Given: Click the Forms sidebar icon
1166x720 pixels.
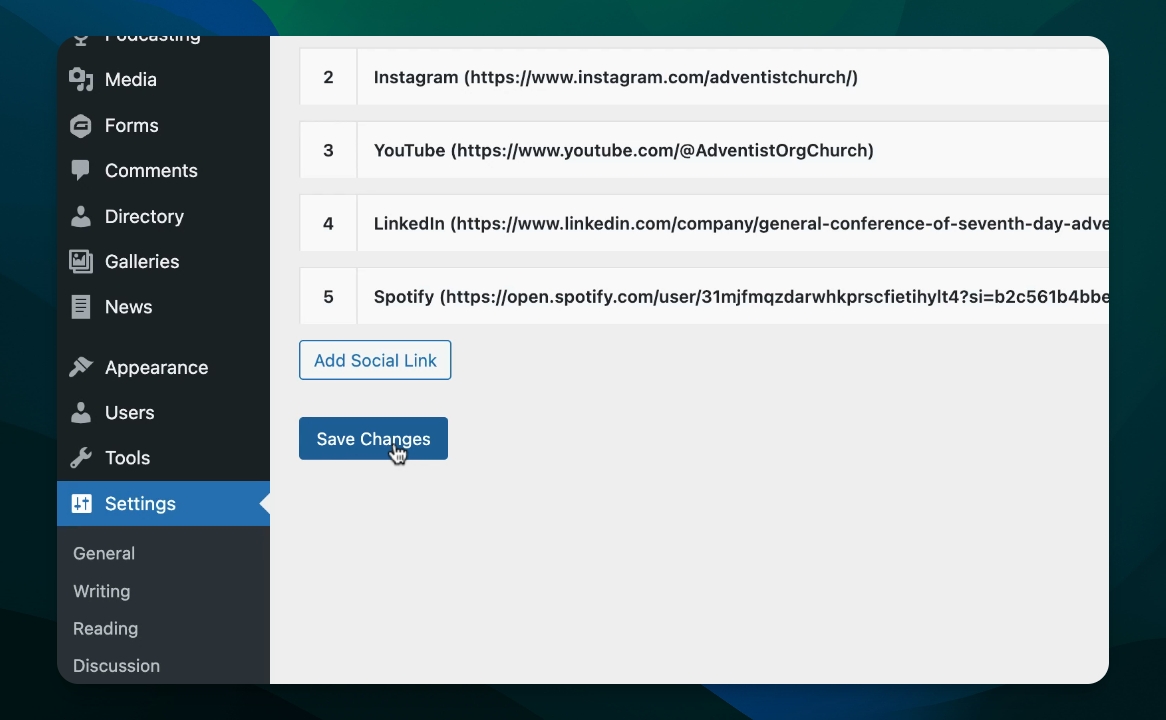Looking at the screenshot, I should (81, 126).
